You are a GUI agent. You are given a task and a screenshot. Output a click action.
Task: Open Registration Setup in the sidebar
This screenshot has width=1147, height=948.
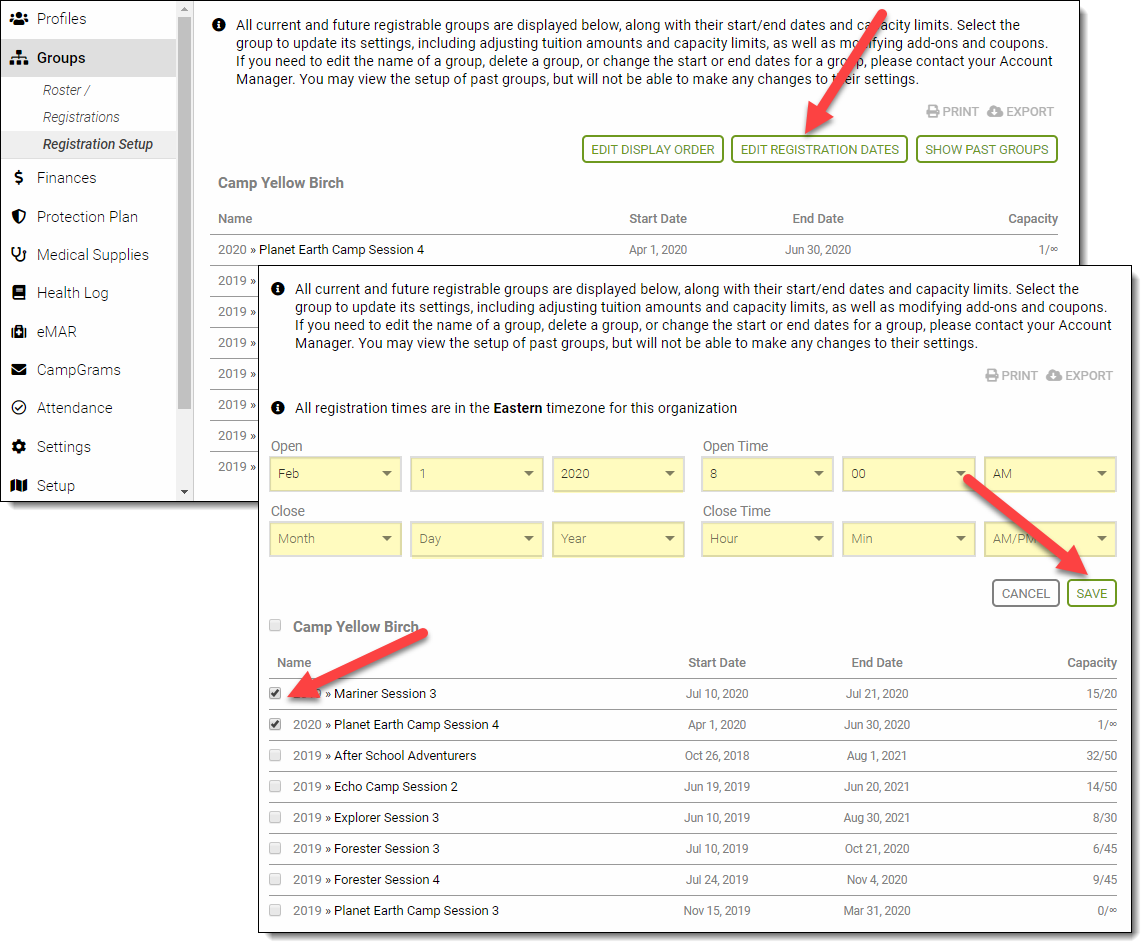[98, 144]
